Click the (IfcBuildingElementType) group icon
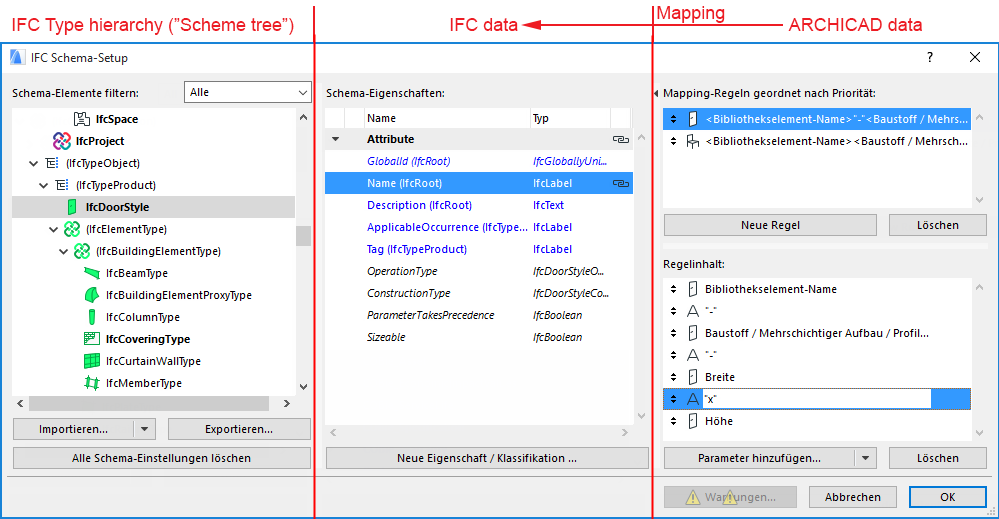The height and width of the screenshot is (519, 999). coord(82,251)
